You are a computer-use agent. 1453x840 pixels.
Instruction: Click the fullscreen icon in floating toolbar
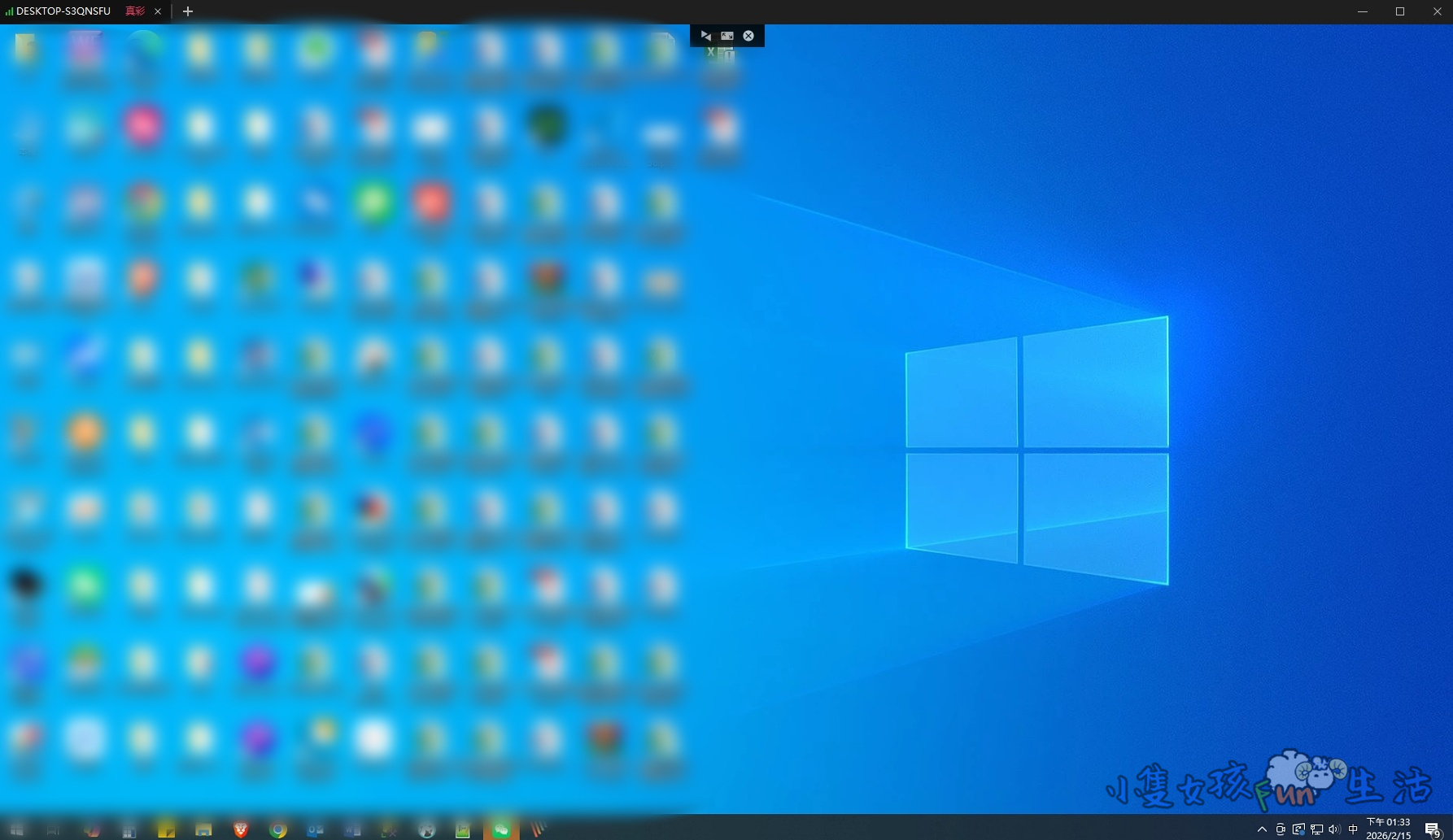(727, 36)
